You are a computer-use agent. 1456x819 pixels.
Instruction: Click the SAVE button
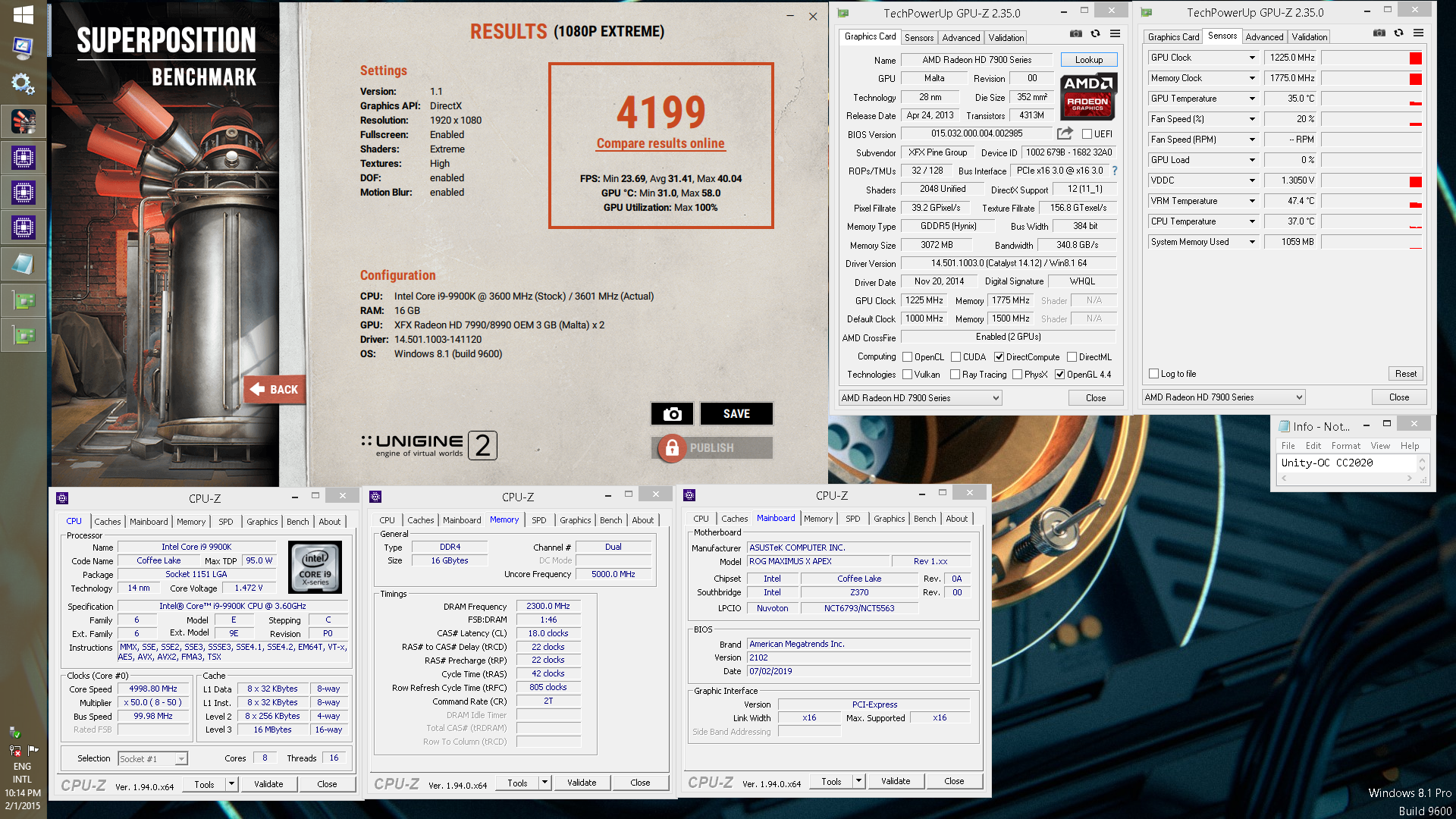tap(736, 413)
